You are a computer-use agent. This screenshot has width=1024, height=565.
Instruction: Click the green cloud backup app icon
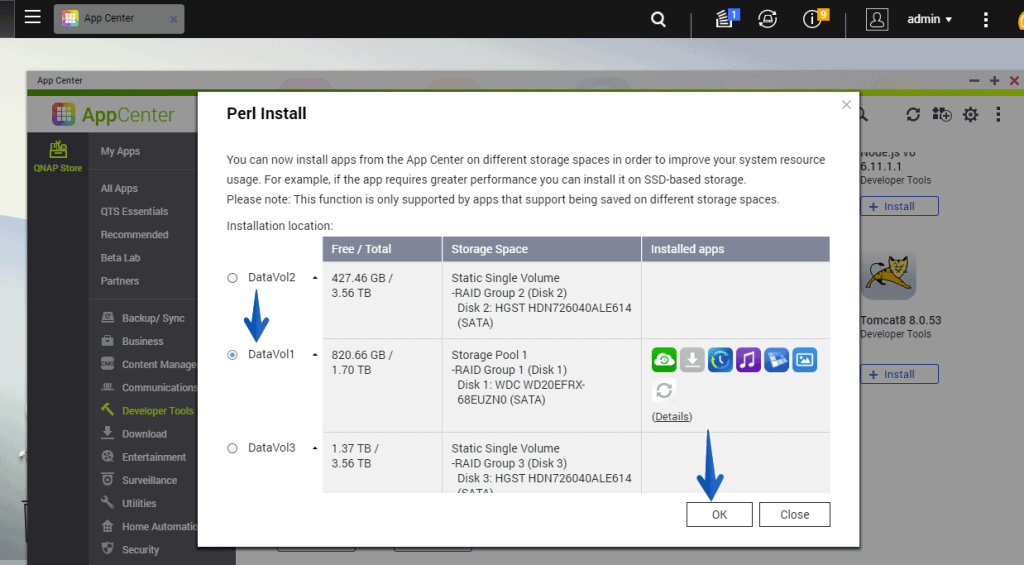click(664, 360)
